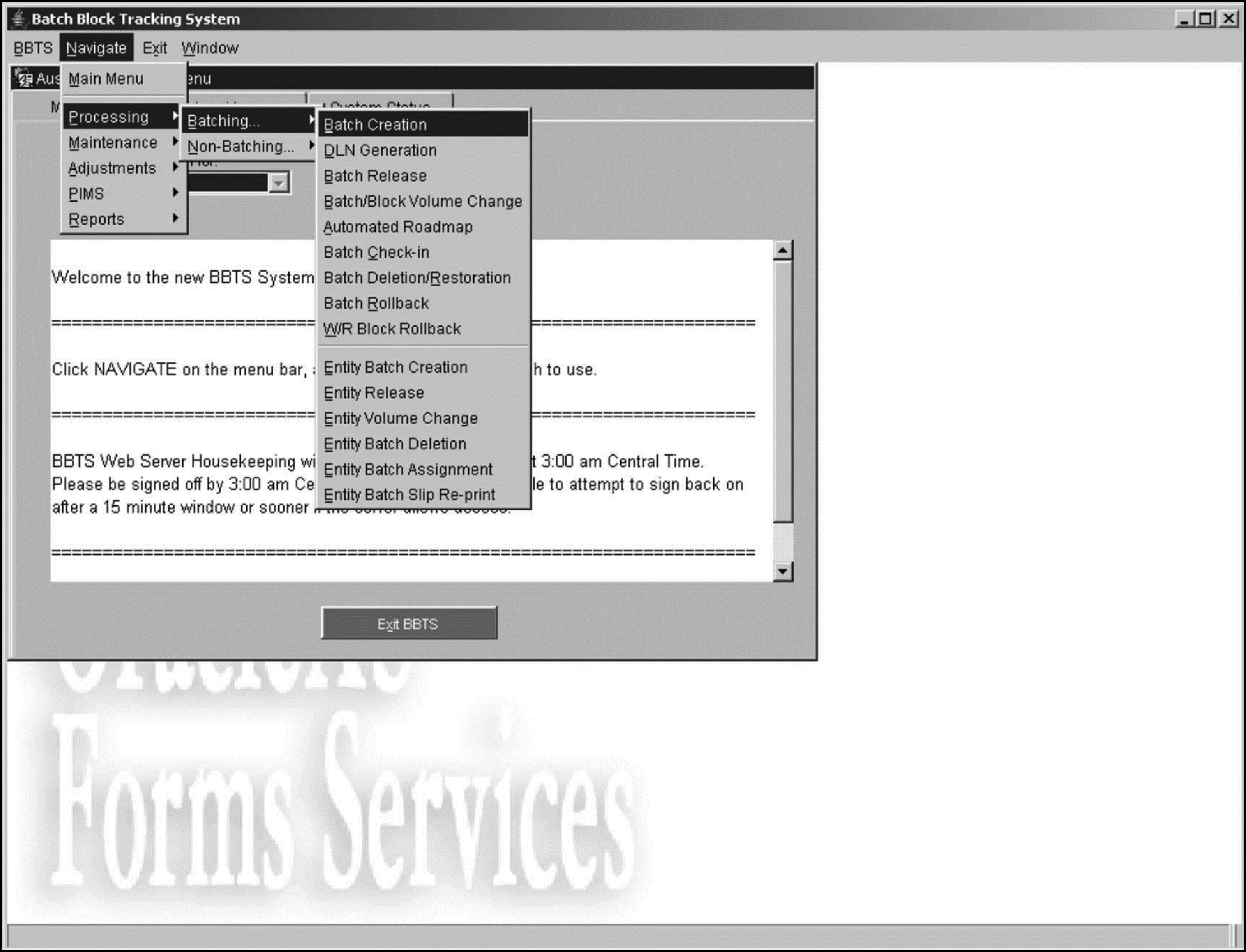Click the scrollbar down arrow
Viewport: 1246px width, 952px height.
[782, 571]
